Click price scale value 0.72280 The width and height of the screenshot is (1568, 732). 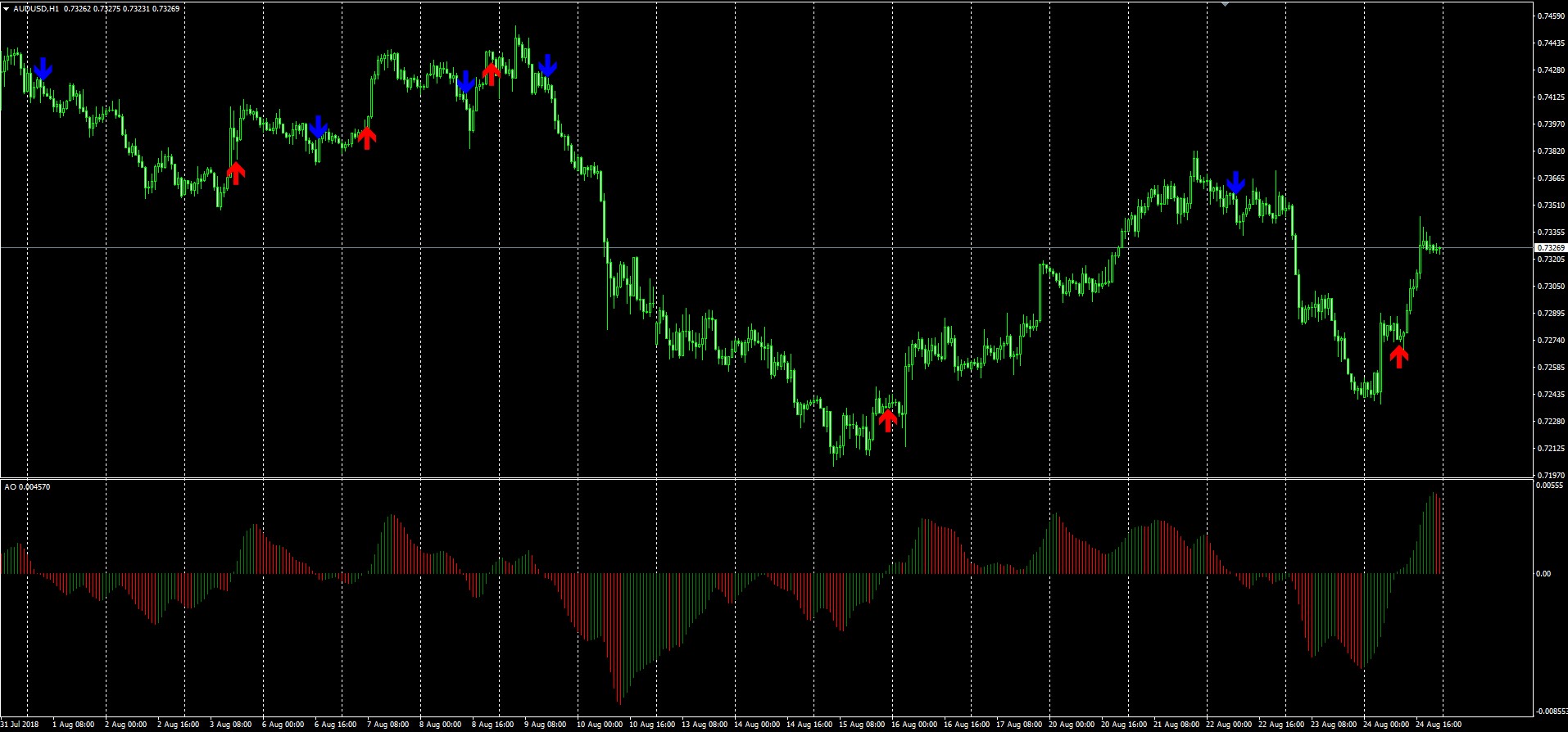[1552, 421]
